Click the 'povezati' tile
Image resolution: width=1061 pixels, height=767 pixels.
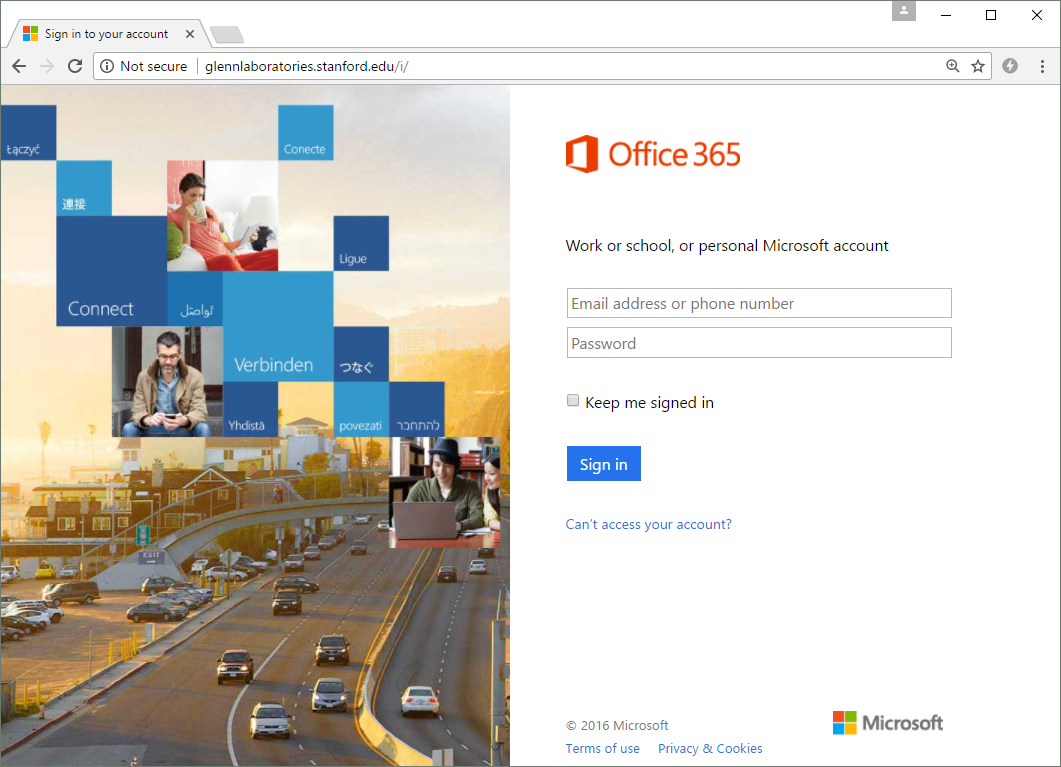point(361,409)
